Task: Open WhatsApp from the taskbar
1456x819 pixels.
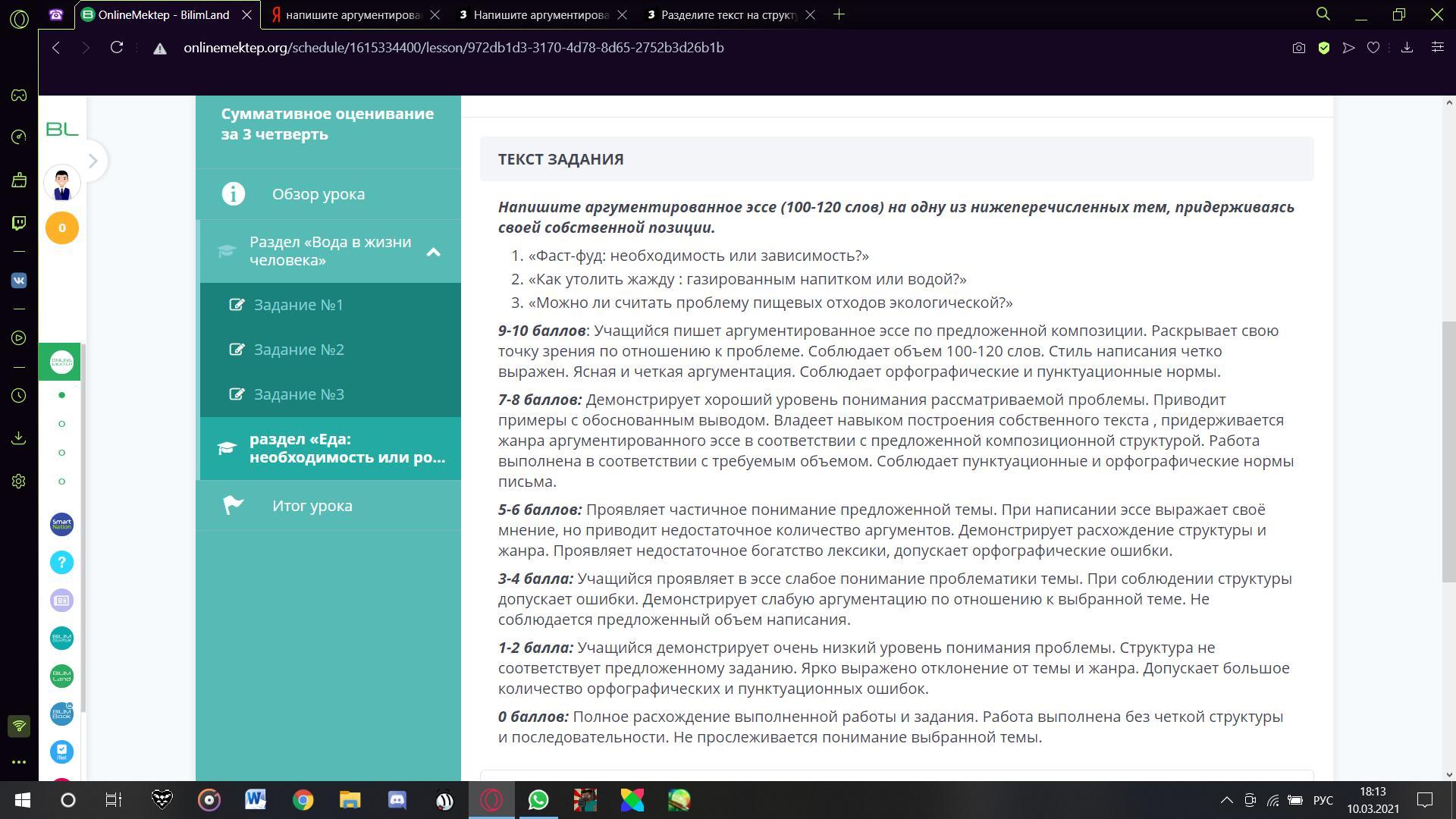Action: coord(538,800)
